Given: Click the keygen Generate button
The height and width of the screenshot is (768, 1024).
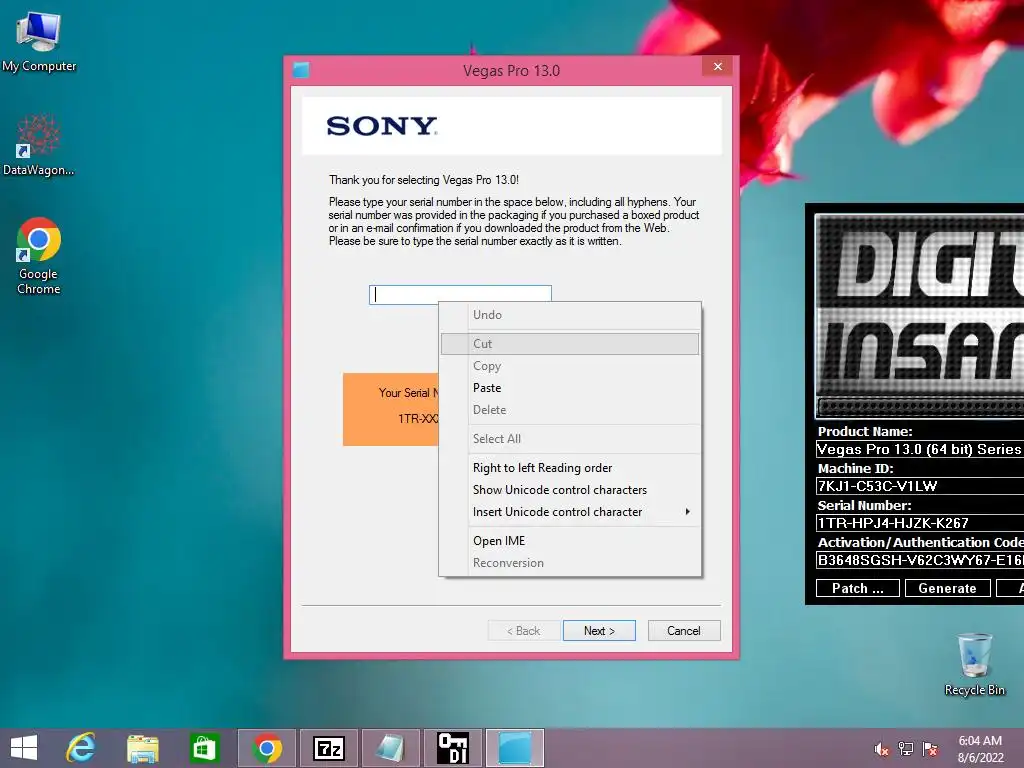Looking at the screenshot, I should [x=948, y=588].
